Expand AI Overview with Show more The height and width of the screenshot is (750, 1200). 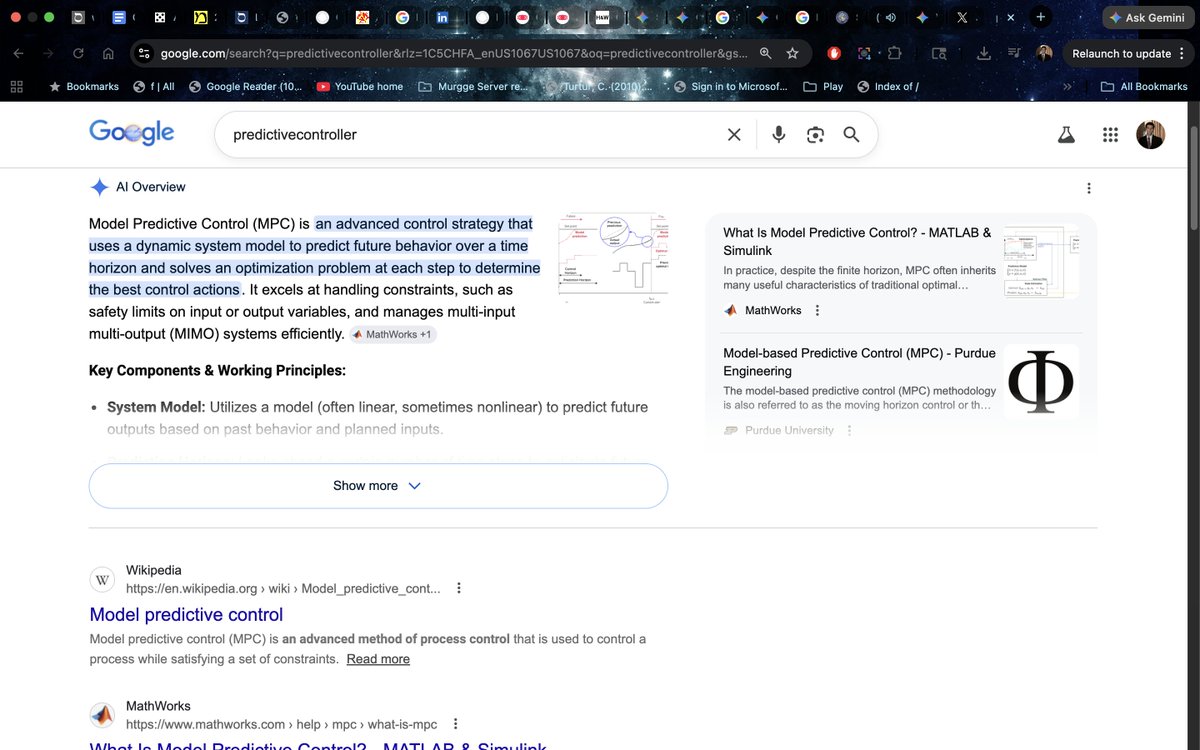coord(378,486)
